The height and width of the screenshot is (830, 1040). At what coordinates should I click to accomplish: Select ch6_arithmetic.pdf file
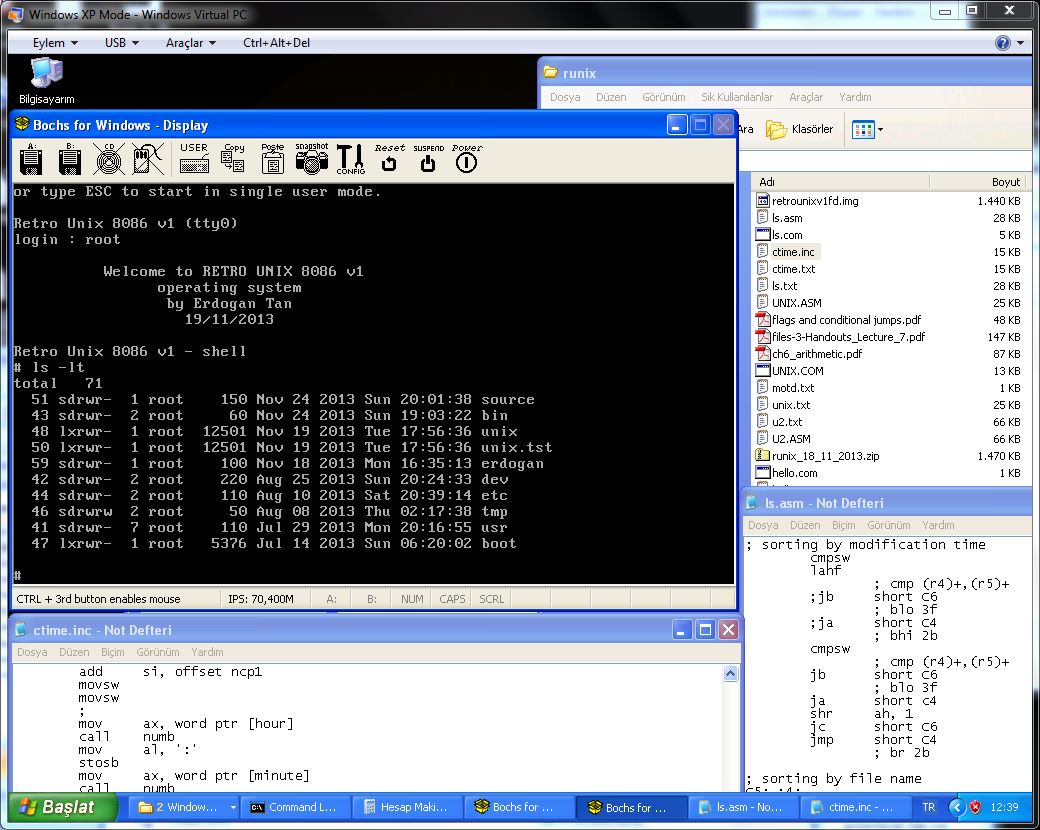click(x=809, y=354)
